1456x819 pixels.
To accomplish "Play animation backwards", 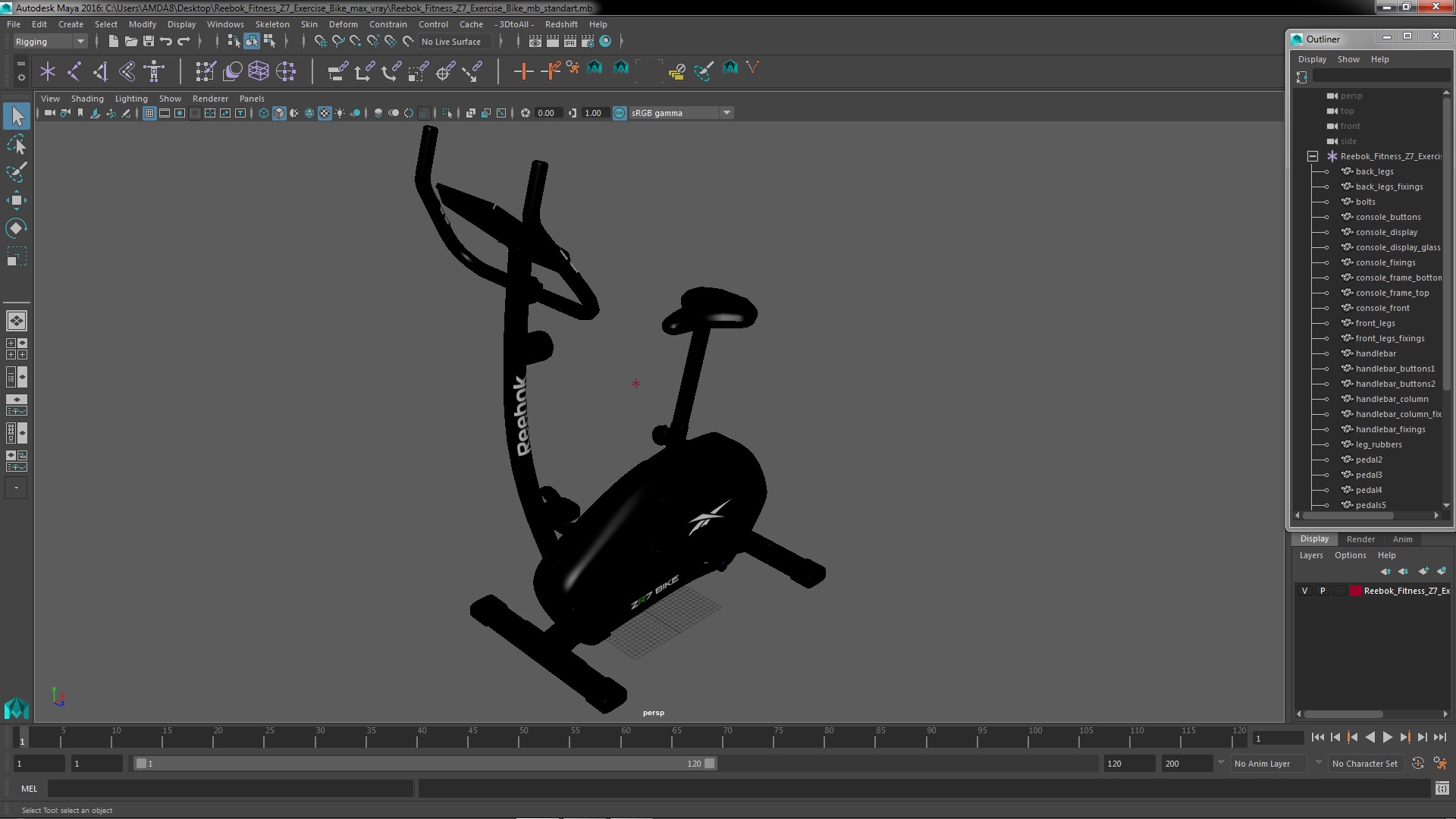I will coord(1370,737).
